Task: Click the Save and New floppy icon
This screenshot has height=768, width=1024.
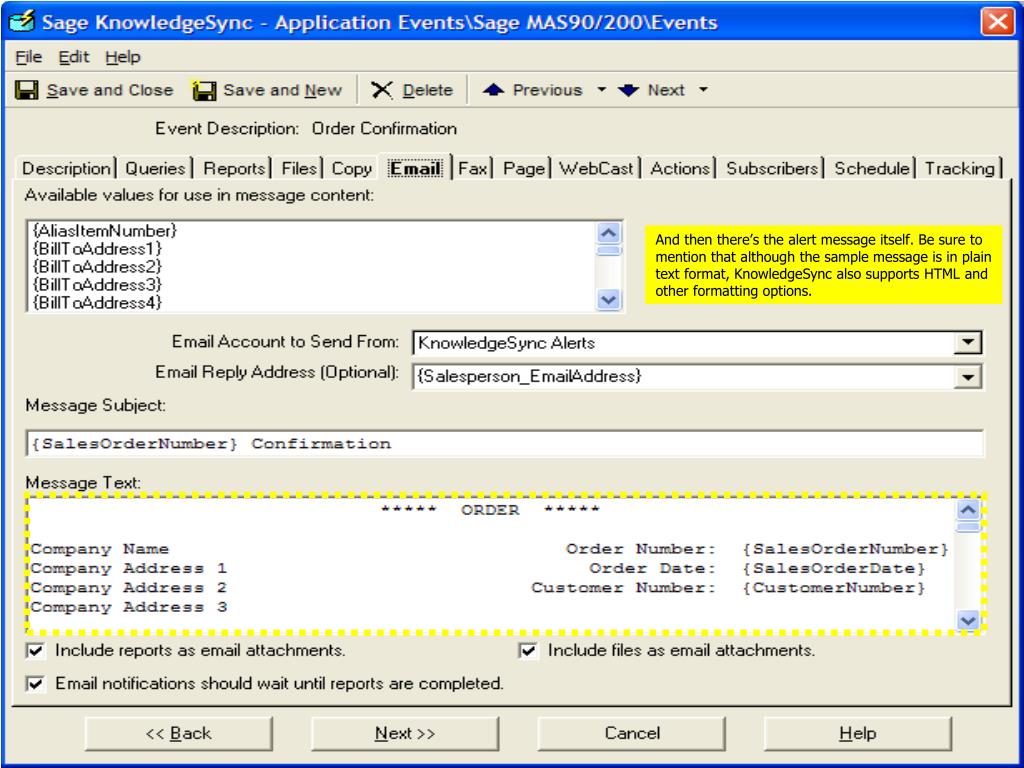Action: coord(204,90)
